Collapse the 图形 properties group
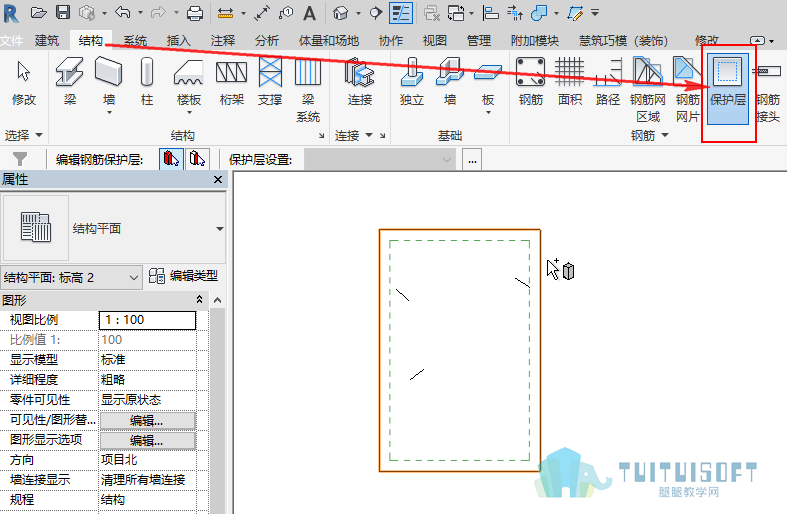 coord(199,300)
